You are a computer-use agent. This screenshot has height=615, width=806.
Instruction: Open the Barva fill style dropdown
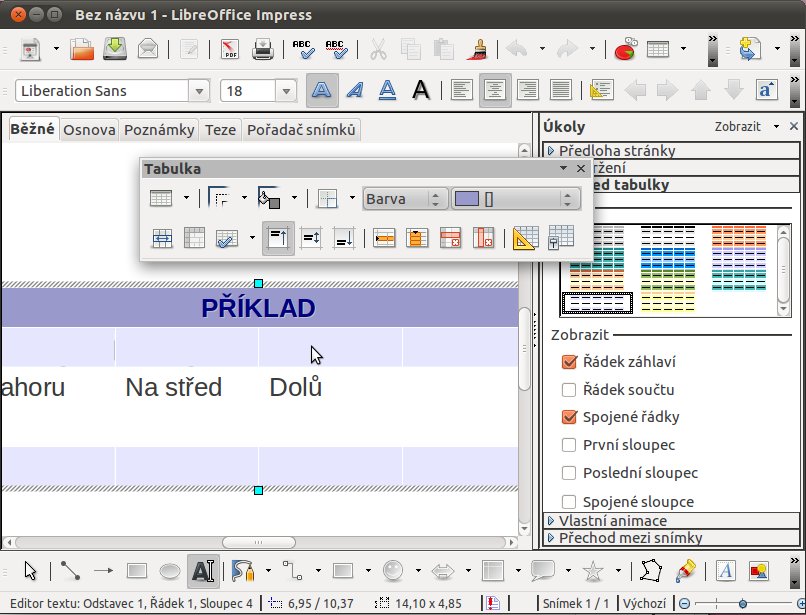click(x=405, y=199)
